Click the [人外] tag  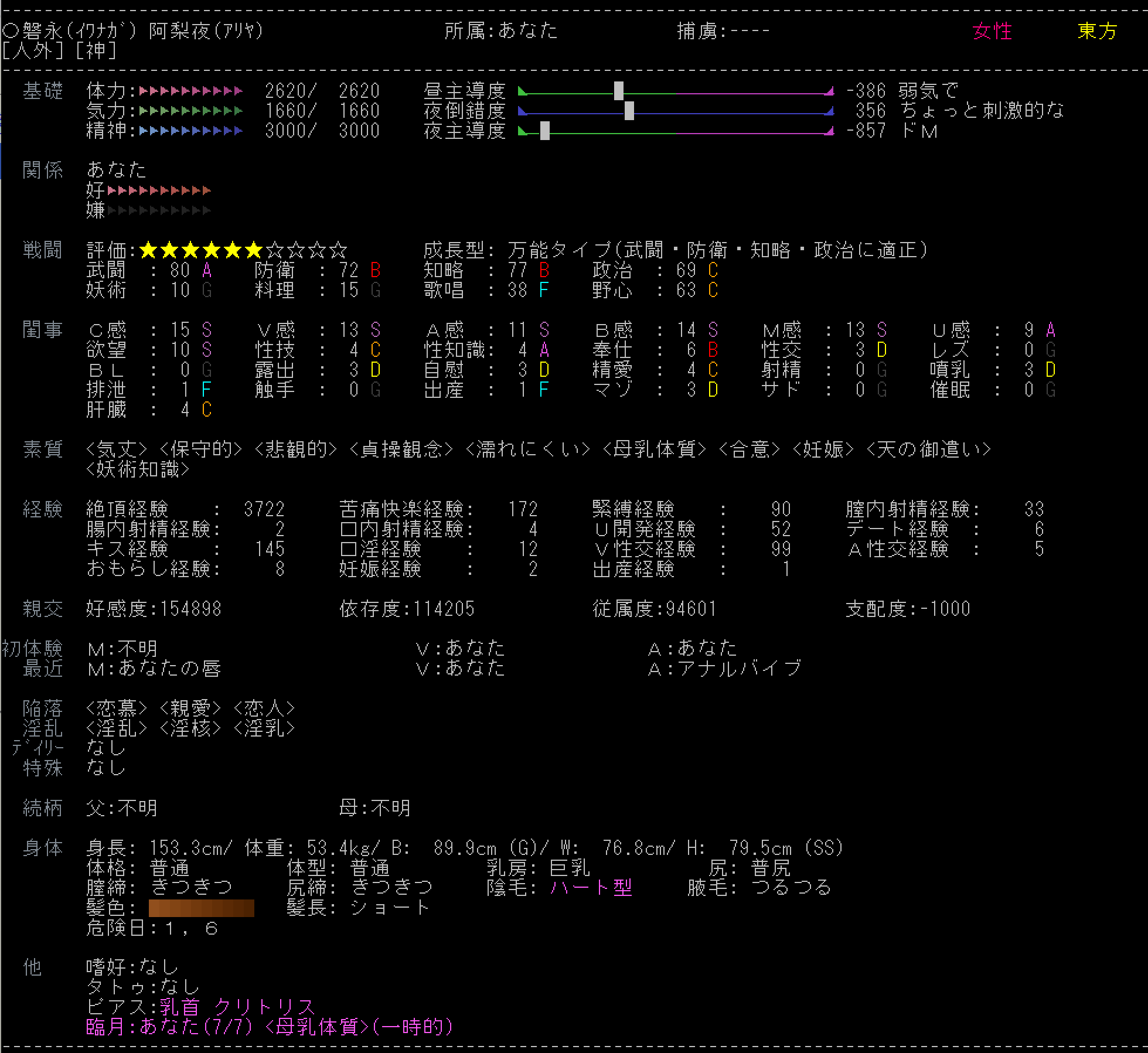(x=32, y=51)
